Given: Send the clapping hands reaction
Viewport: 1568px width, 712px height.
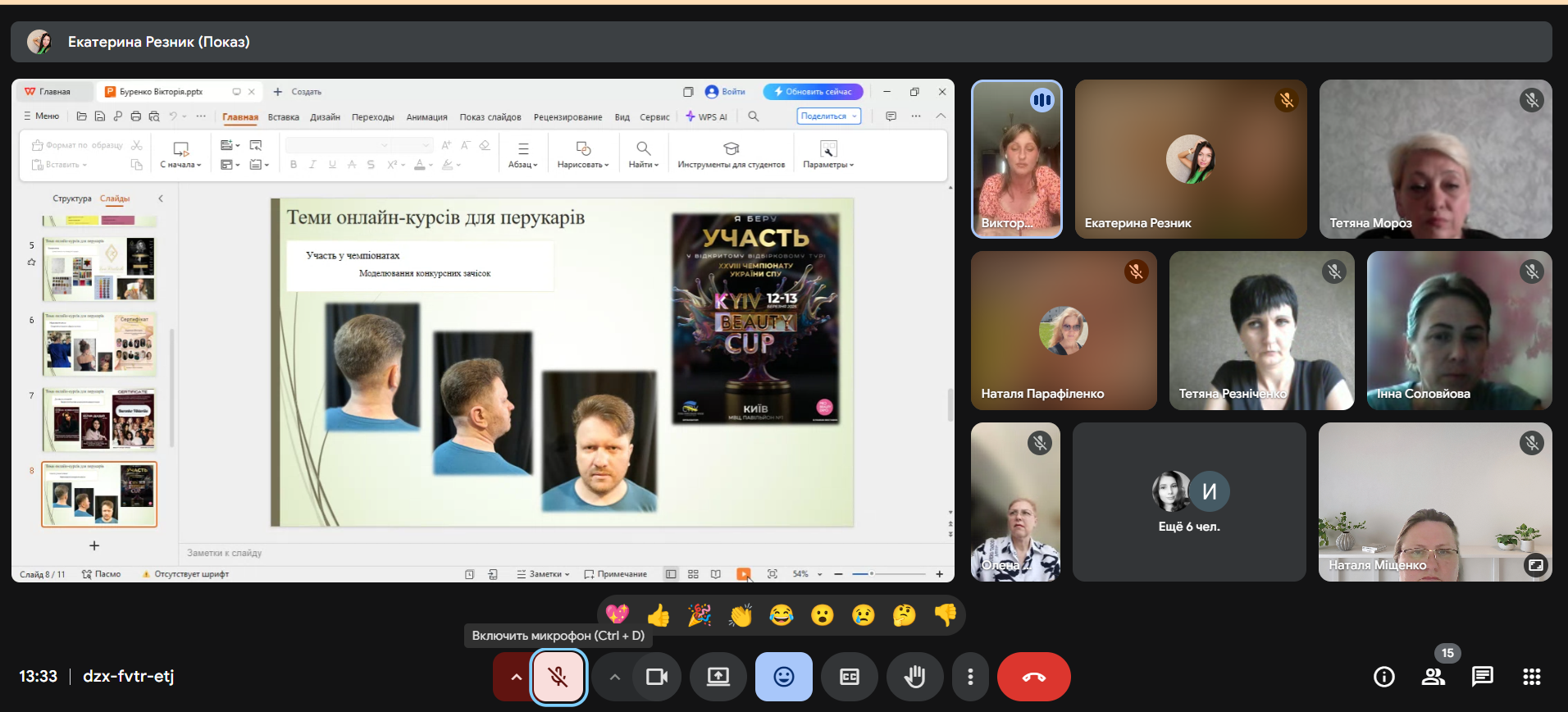Looking at the screenshot, I should 741,614.
